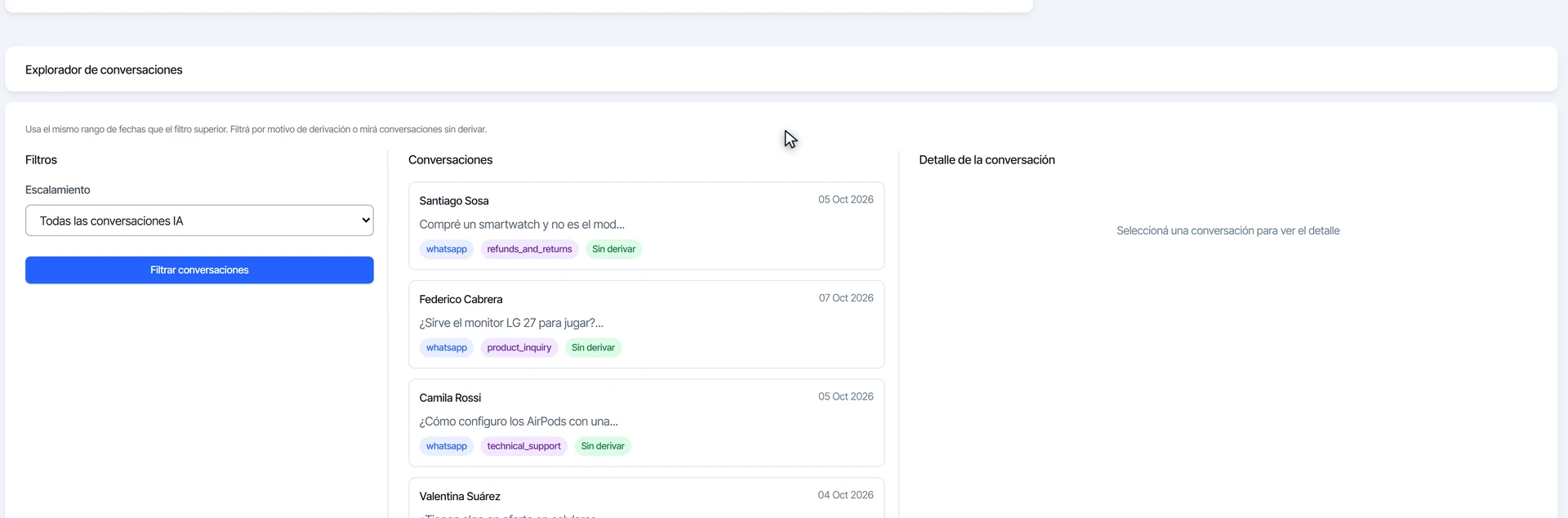The image size is (1568, 518).
Task: Click whatsapp tag on Camila Rossi card
Action: point(447,446)
